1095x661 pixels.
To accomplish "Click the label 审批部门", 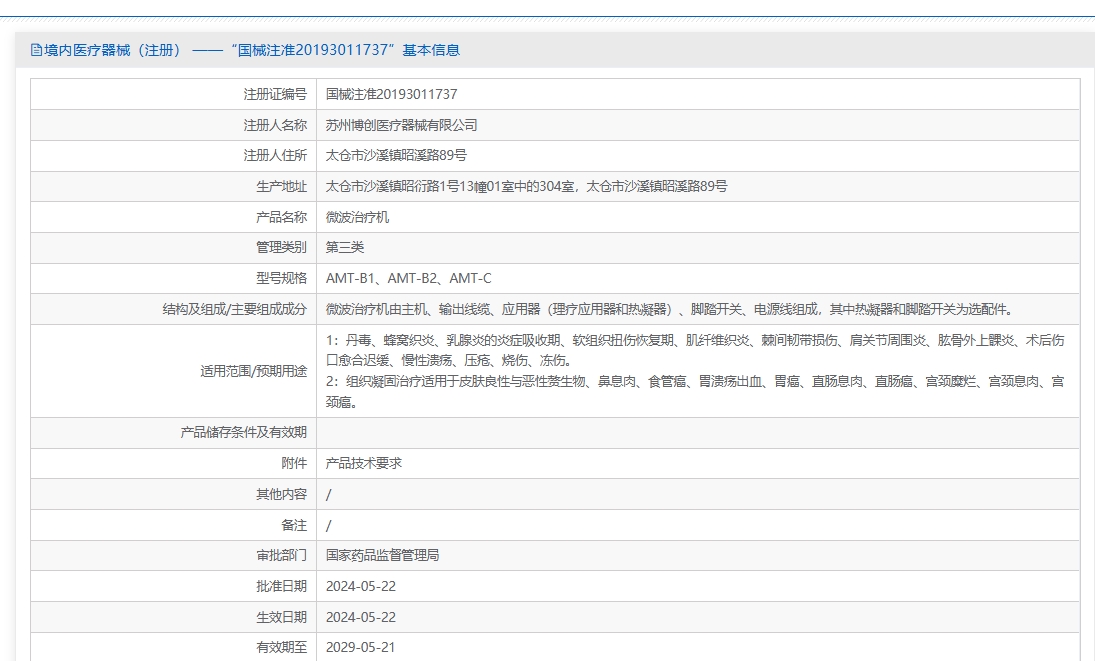I will click(x=281, y=556).
